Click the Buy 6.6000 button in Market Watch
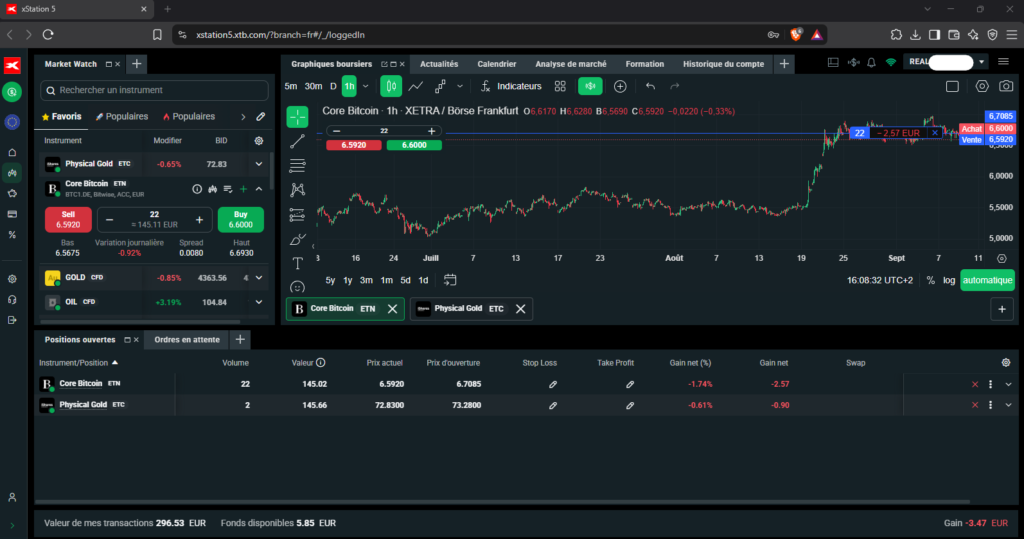This screenshot has width=1024, height=539. click(240, 220)
